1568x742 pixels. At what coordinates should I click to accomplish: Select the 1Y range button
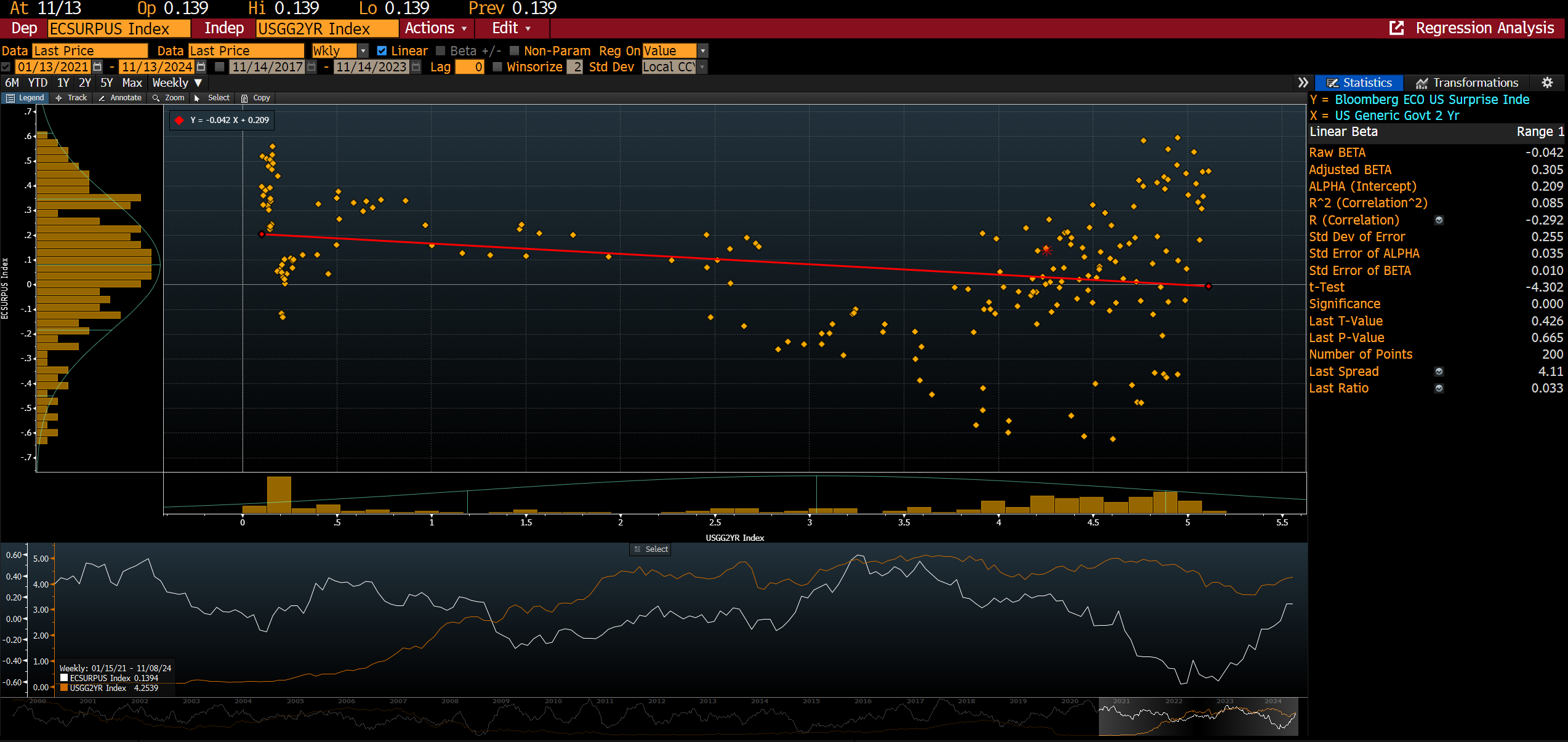click(63, 82)
